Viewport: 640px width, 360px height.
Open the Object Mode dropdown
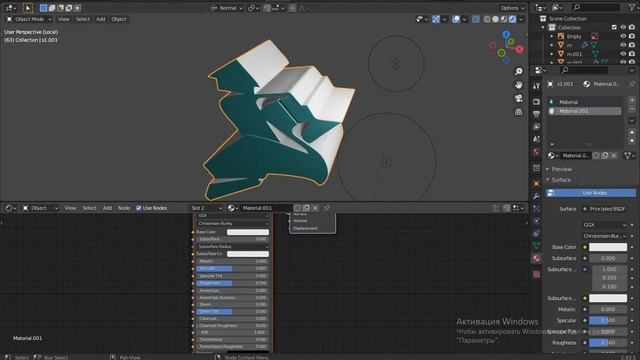29,19
